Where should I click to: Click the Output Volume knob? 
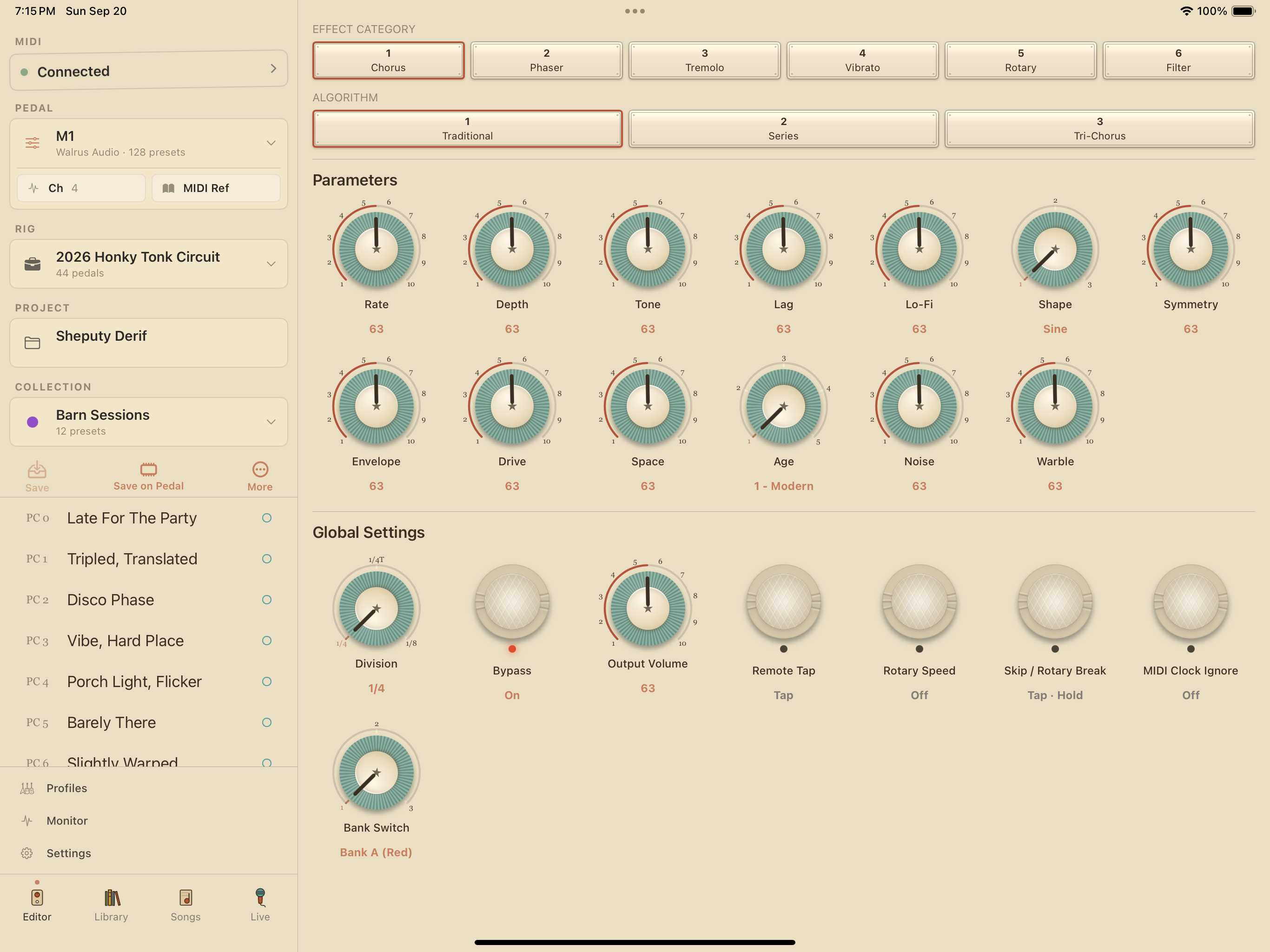pyautogui.click(x=648, y=608)
